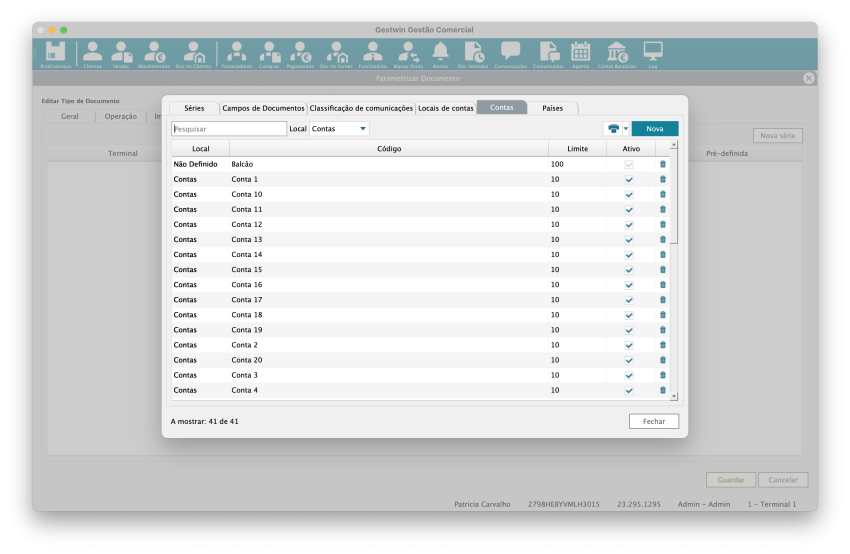Delete the Conta 1 row with trash icon
Viewport: 850px width, 554px height.
[x=662, y=179]
